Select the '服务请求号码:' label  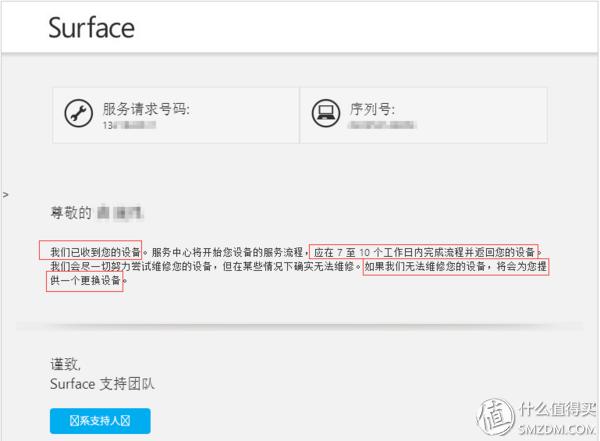tap(146, 109)
